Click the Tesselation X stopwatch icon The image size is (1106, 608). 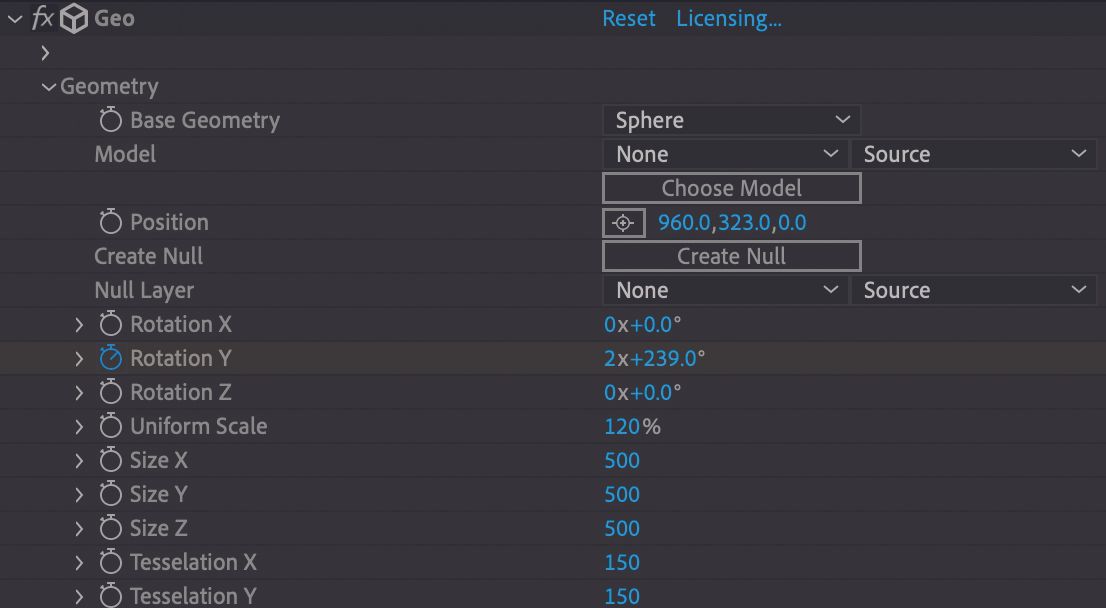pos(111,562)
